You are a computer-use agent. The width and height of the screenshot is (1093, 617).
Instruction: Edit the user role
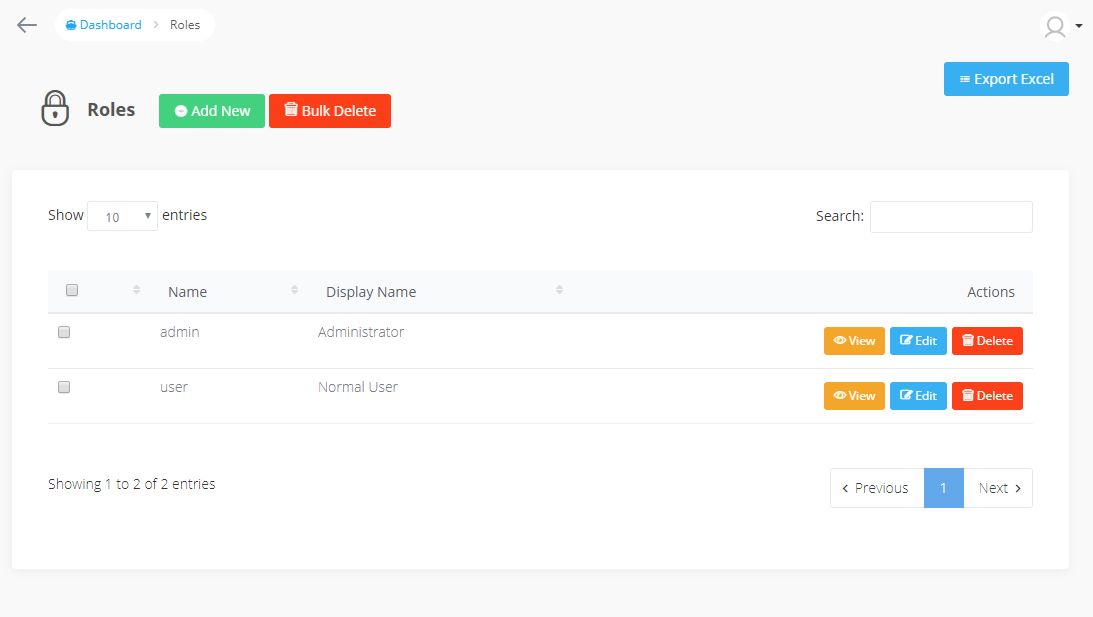point(918,396)
